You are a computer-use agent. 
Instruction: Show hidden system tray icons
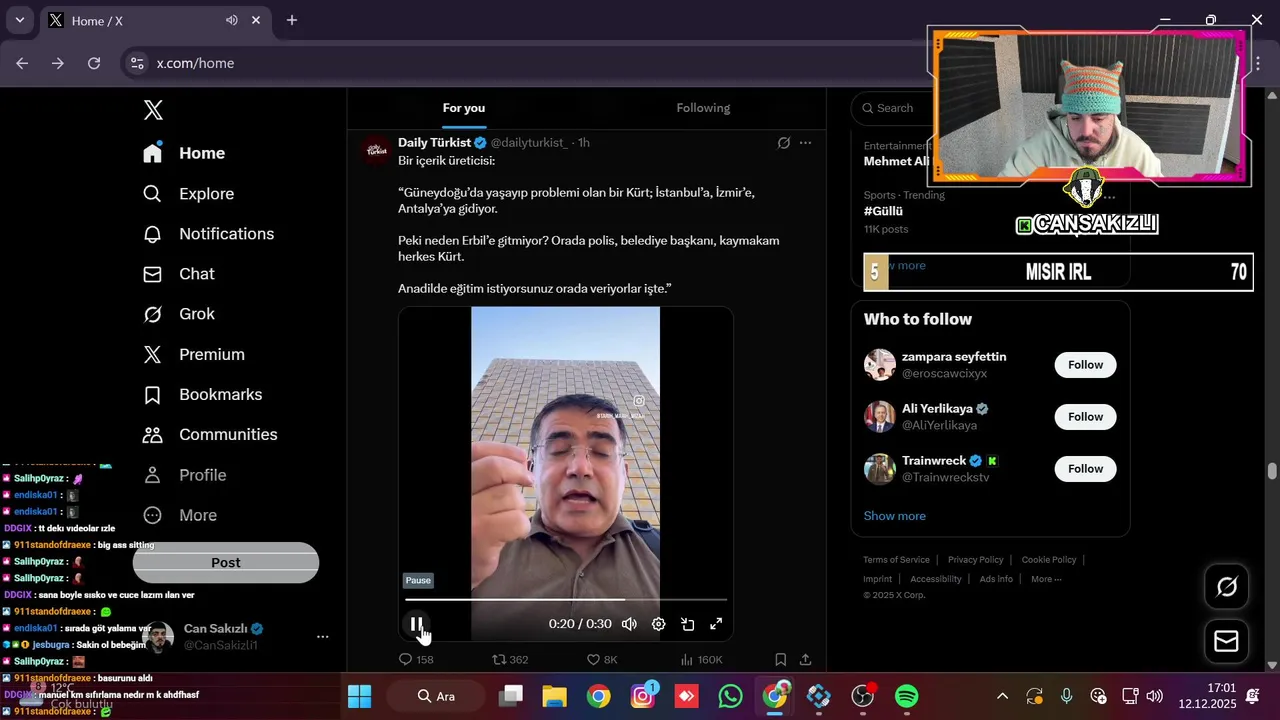point(1002,696)
